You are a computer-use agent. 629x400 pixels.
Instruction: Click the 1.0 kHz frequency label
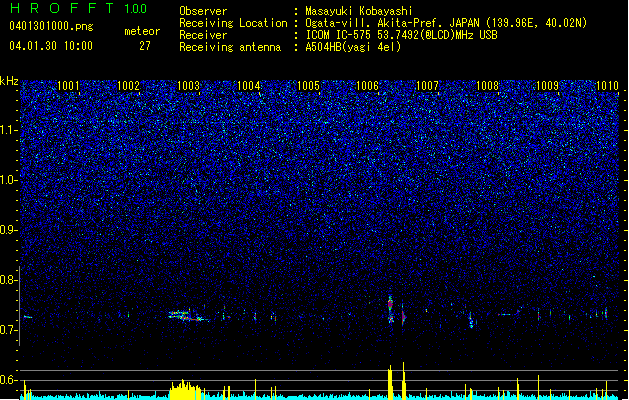pos(9,180)
